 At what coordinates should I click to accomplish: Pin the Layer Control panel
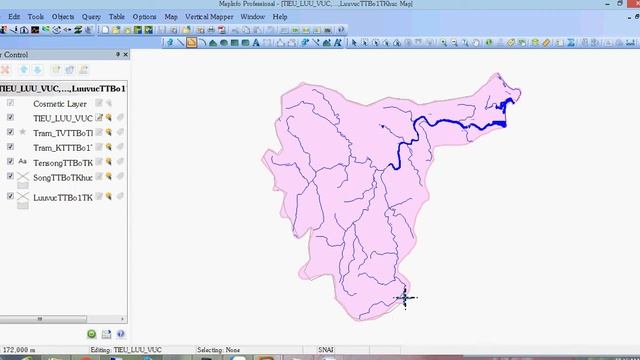118,54
